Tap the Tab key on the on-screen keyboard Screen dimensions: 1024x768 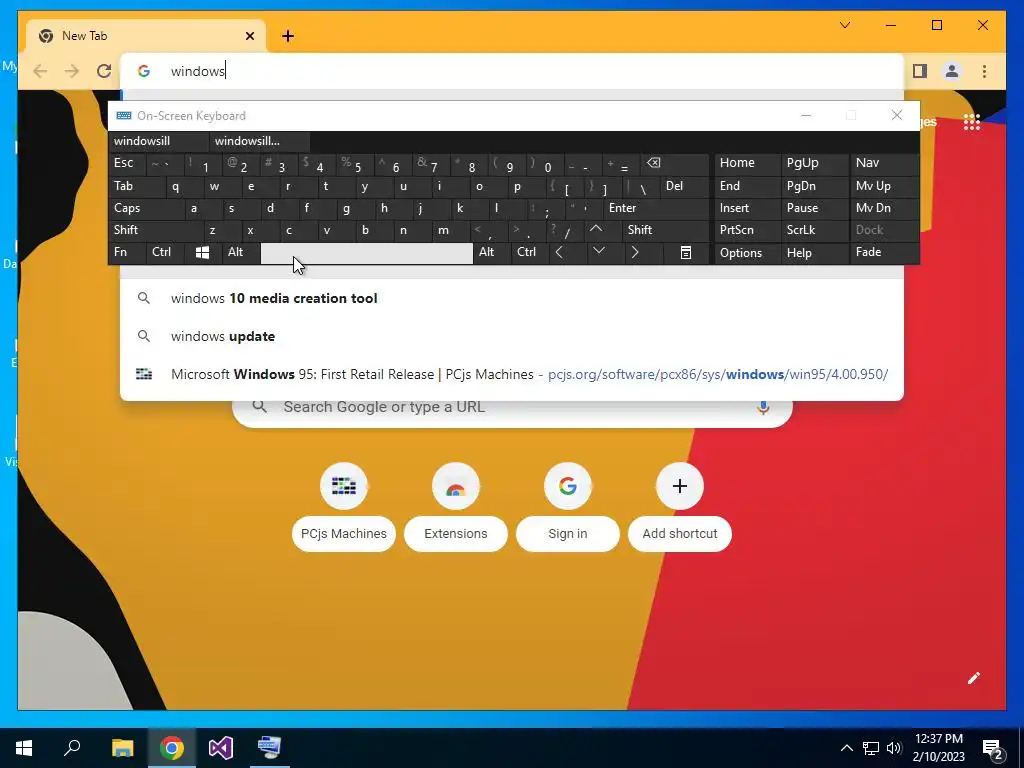[x=136, y=186]
